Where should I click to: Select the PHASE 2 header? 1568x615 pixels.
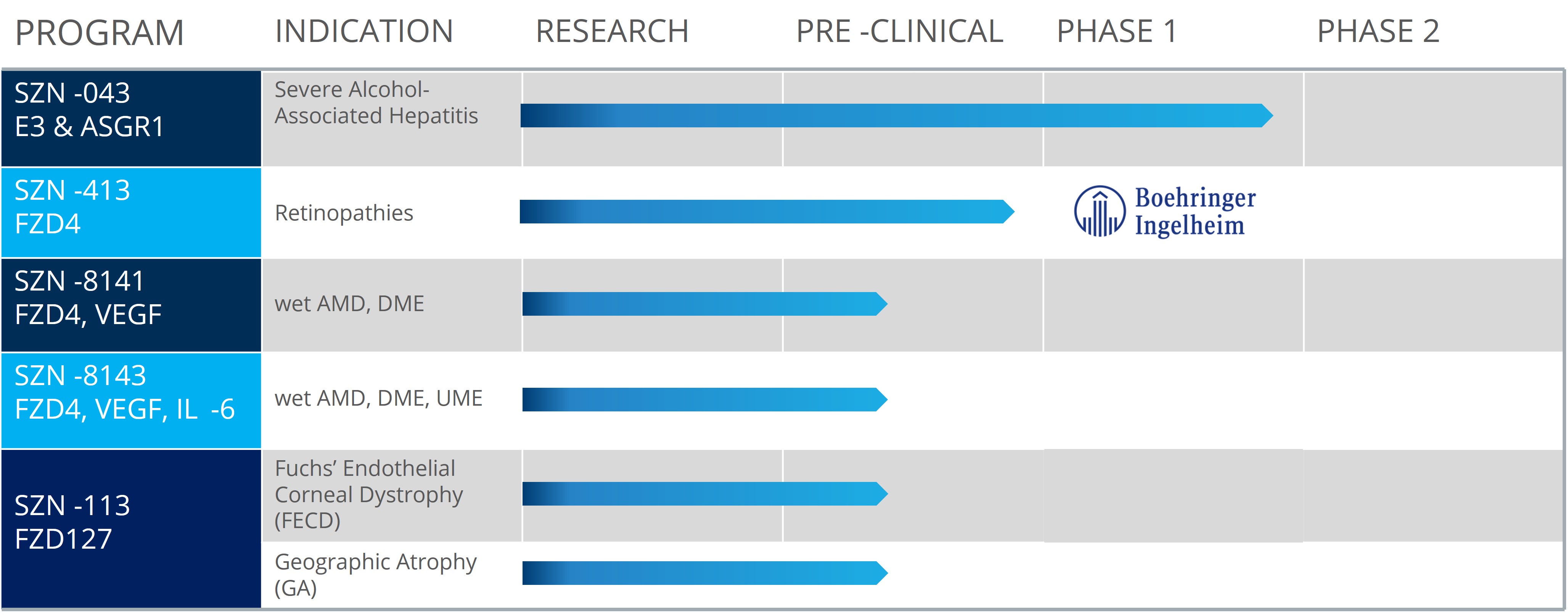(x=1377, y=32)
